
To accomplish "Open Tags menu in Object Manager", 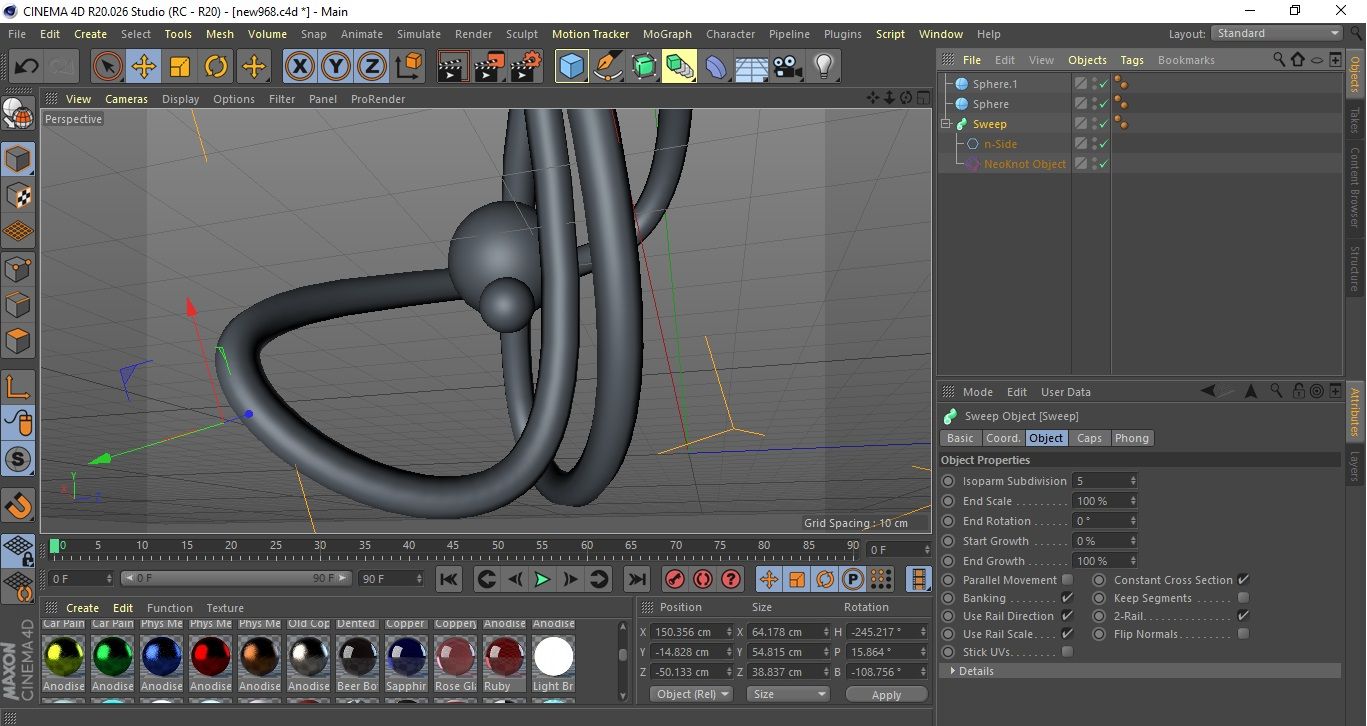I will click(1132, 60).
